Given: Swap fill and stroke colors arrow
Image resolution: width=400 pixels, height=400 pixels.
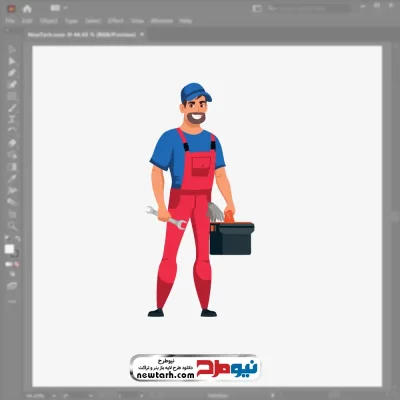Looking at the screenshot, I should tap(18, 239).
